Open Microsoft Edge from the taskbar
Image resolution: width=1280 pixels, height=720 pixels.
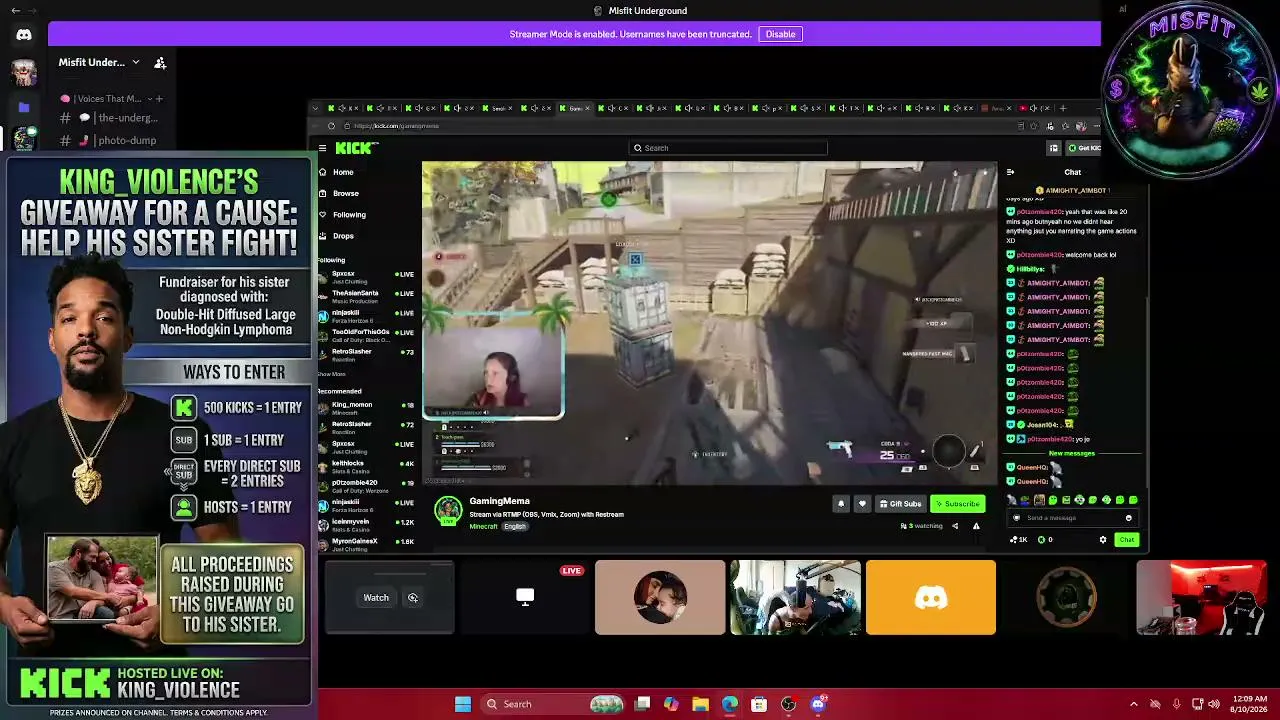pos(730,704)
